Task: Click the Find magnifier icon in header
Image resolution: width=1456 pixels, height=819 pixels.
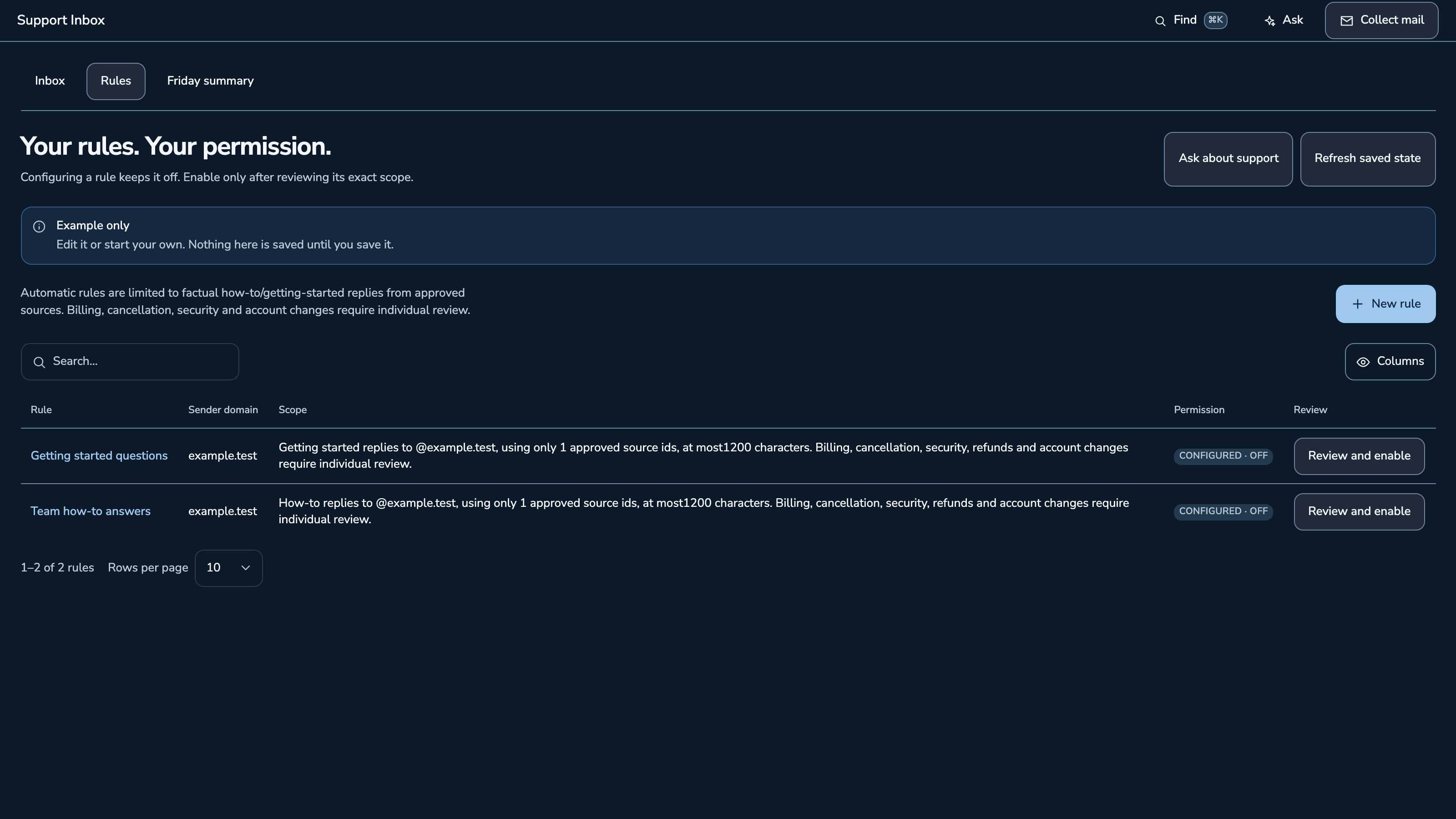Action: (1160, 21)
